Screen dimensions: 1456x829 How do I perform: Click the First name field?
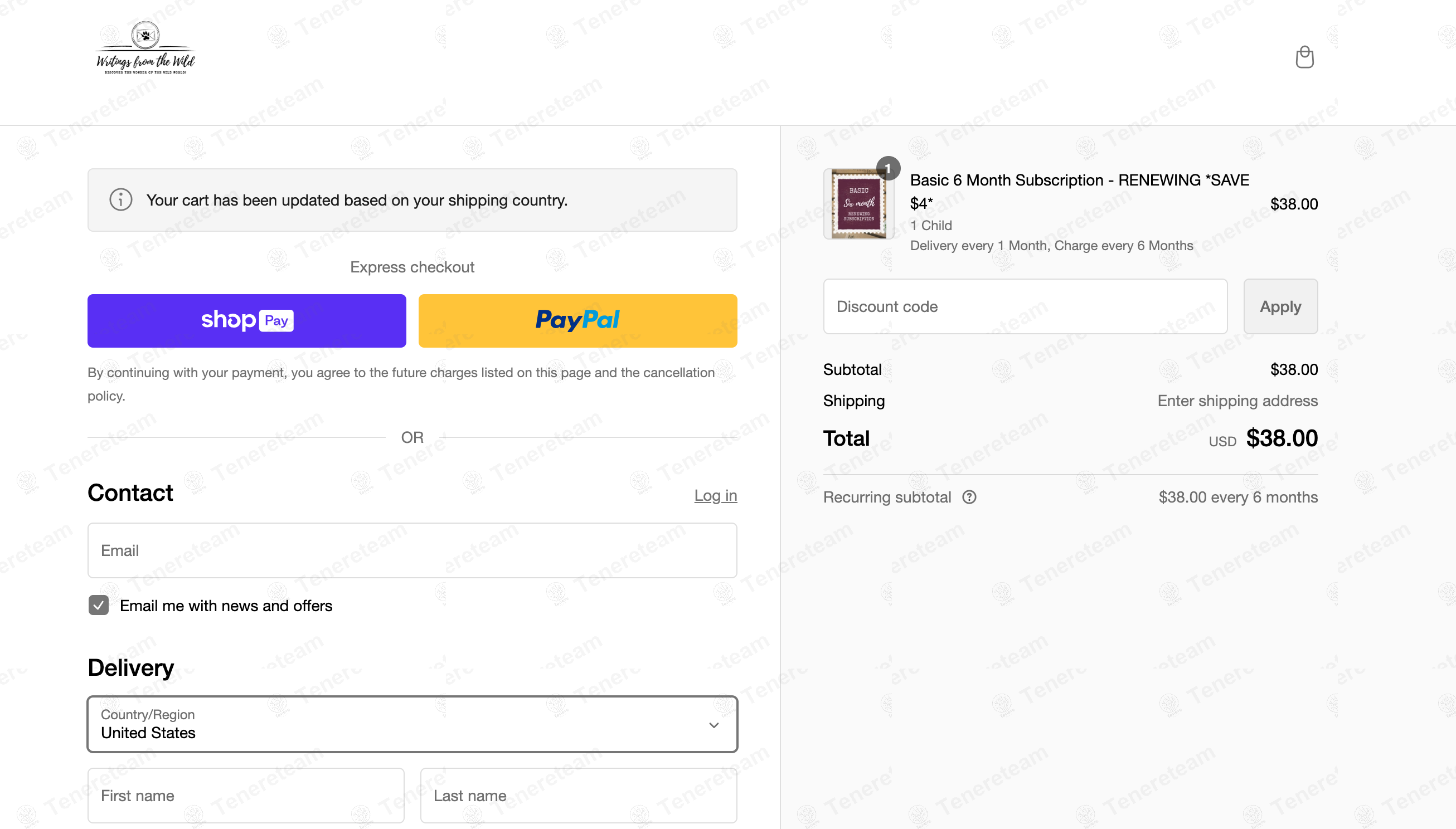[245, 796]
